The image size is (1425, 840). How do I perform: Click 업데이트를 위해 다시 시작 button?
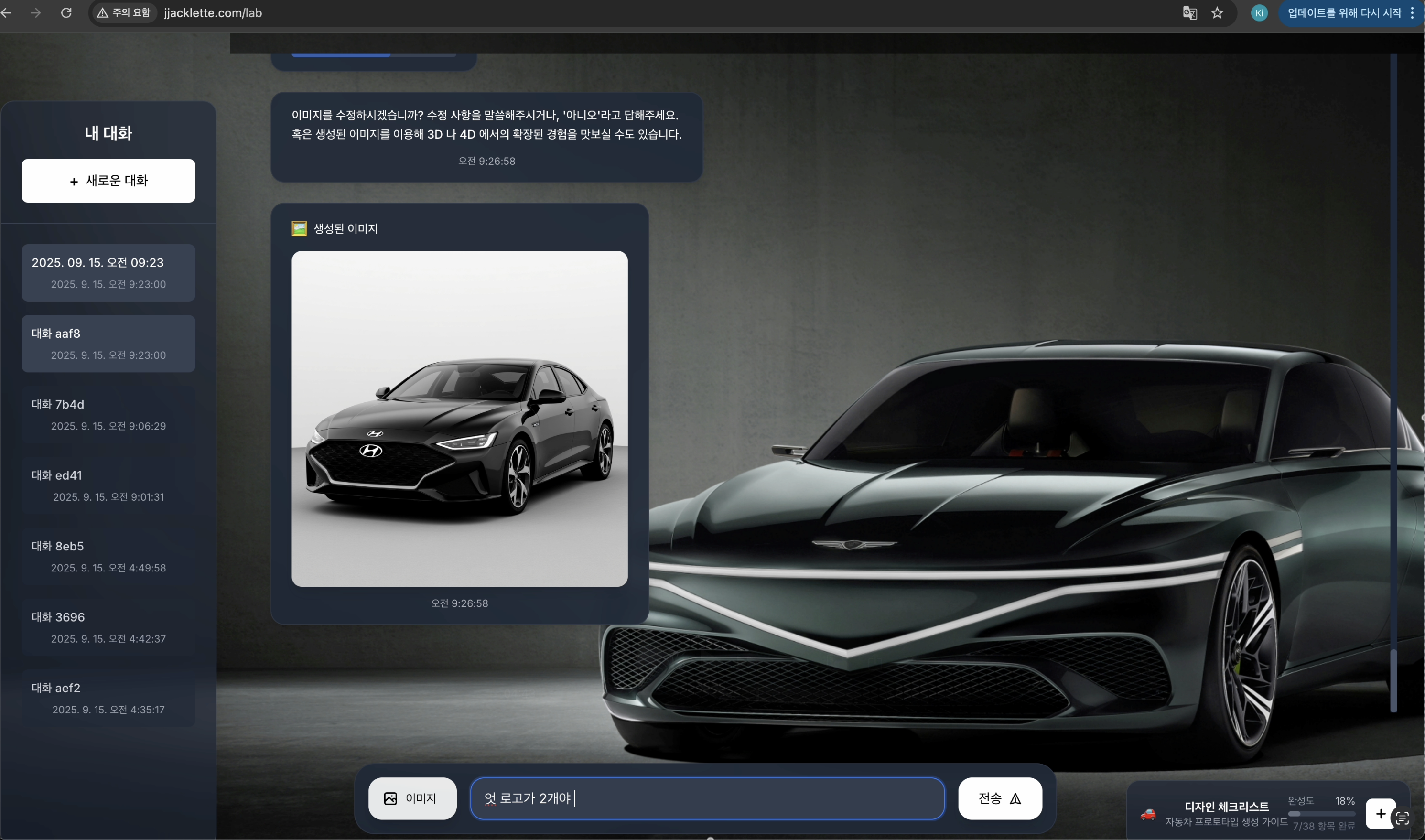tap(1343, 12)
